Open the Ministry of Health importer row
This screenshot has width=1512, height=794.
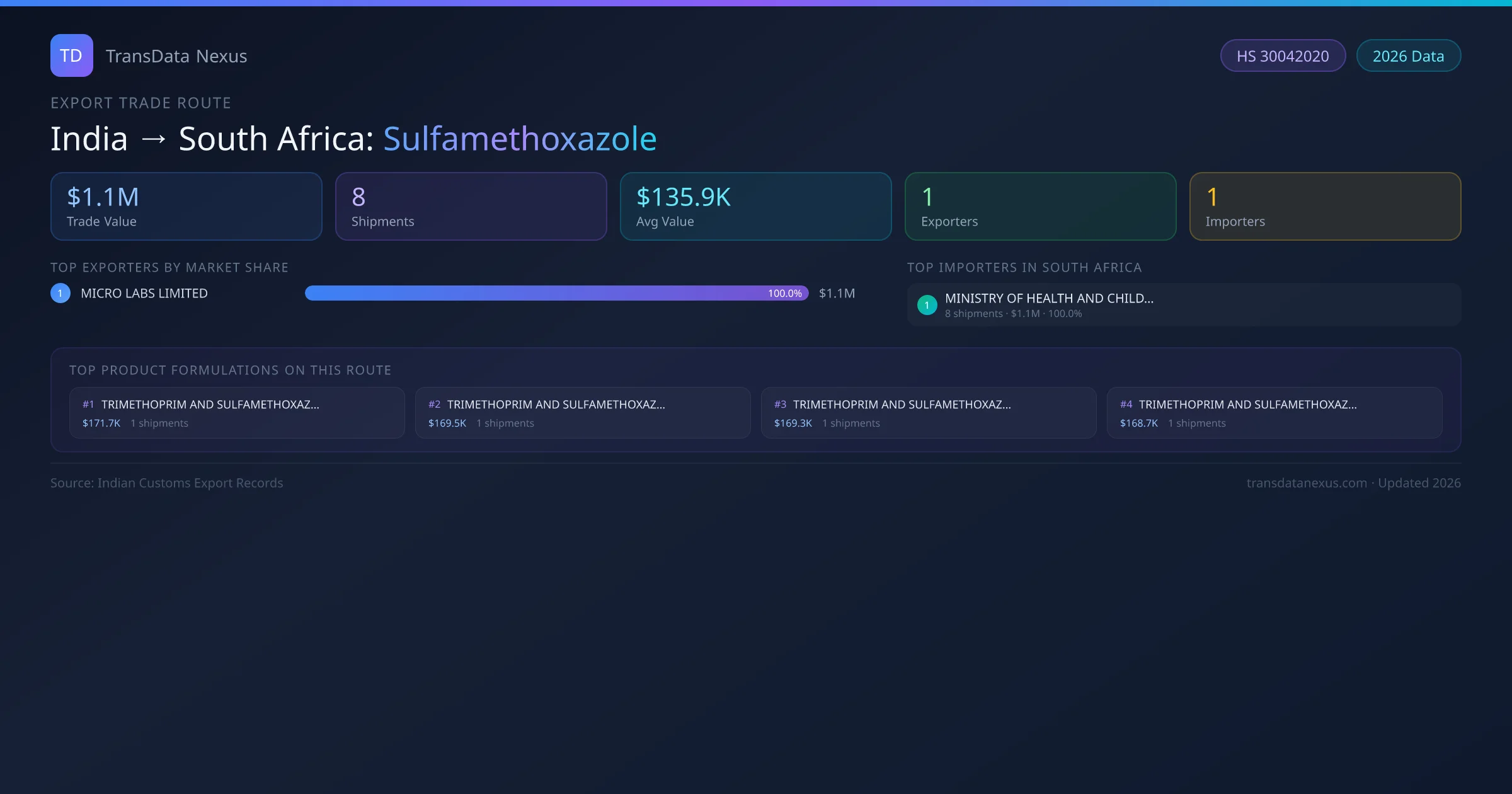coord(1183,305)
